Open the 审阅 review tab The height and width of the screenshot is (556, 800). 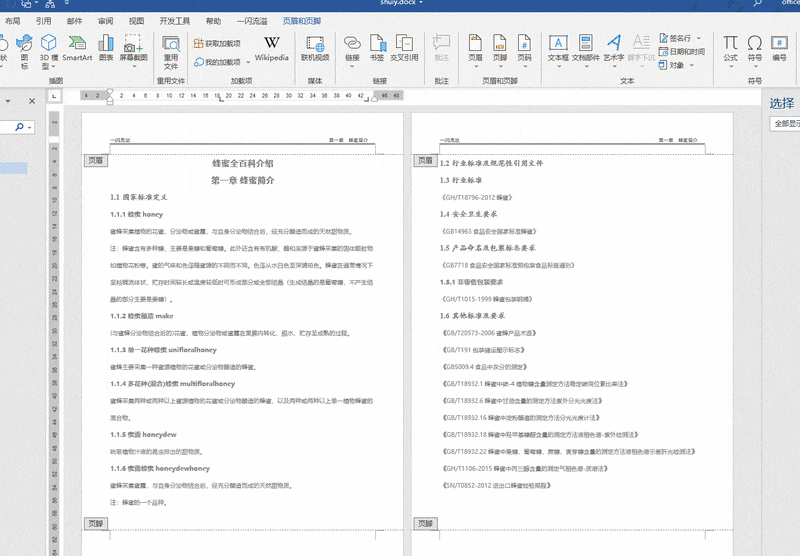106,21
